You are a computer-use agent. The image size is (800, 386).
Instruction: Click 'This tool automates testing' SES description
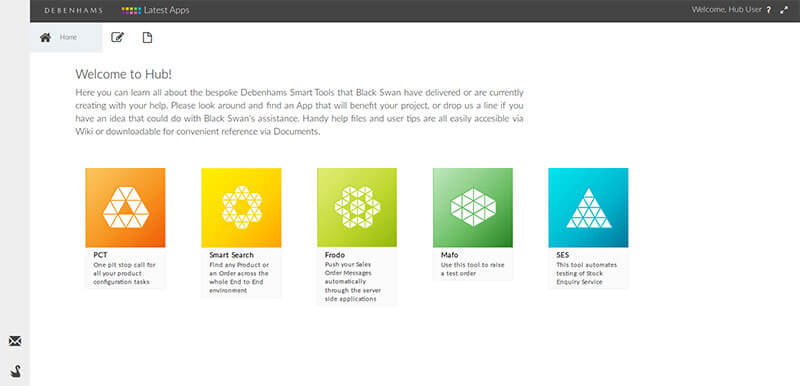[x=587, y=273]
